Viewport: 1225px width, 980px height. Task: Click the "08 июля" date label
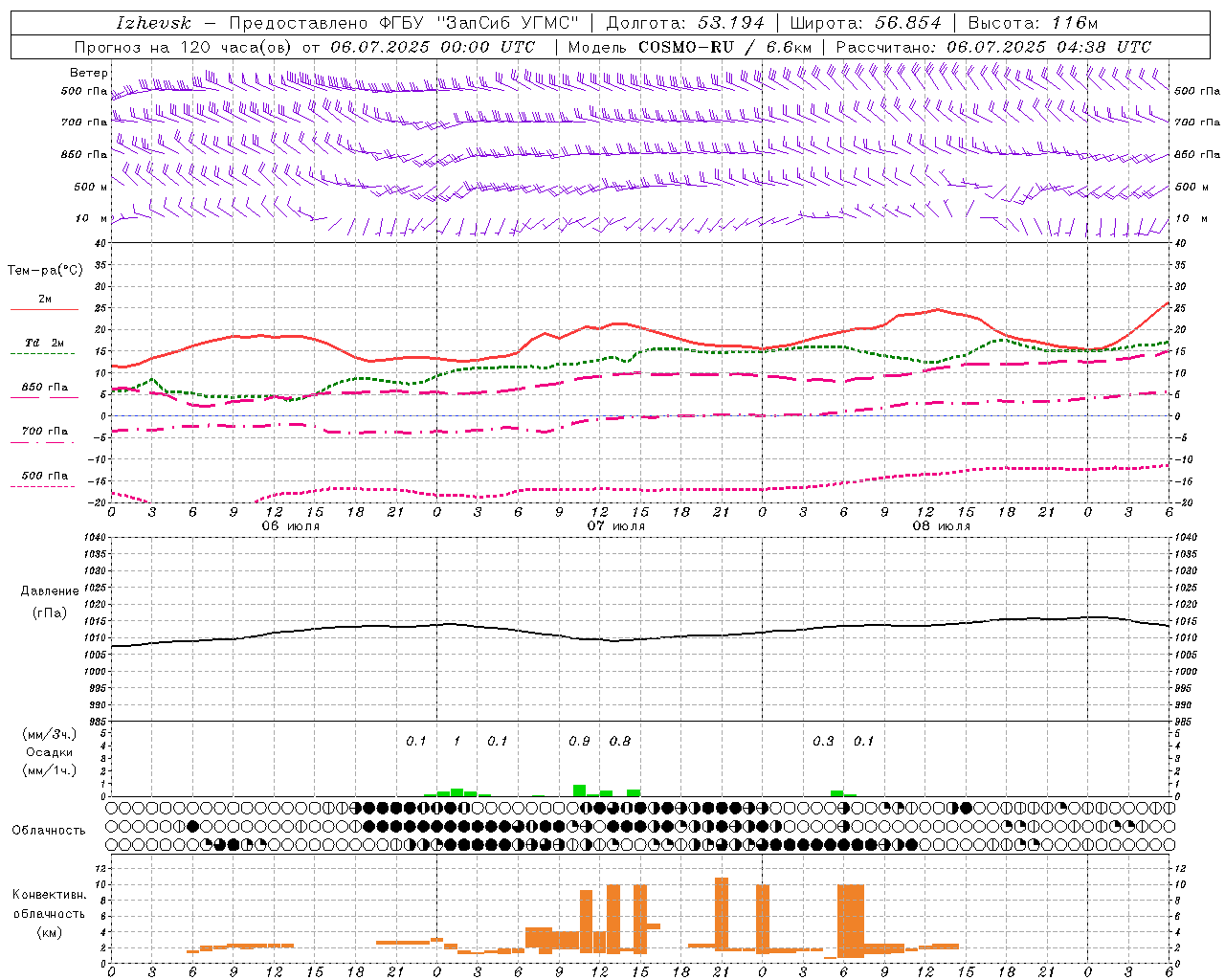pos(942,526)
